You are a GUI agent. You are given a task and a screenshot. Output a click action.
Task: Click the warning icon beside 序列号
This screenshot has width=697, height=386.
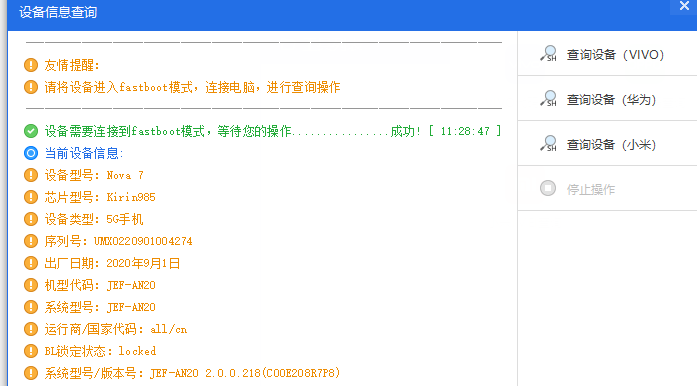tap(31, 241)
